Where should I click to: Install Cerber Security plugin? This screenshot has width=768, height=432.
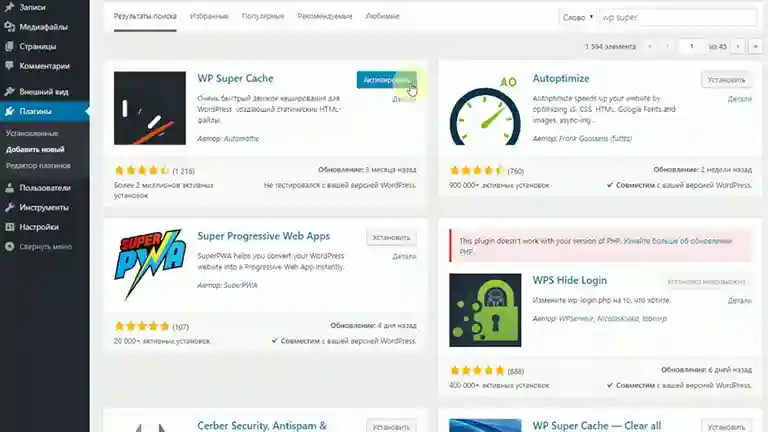coord(391,427)
